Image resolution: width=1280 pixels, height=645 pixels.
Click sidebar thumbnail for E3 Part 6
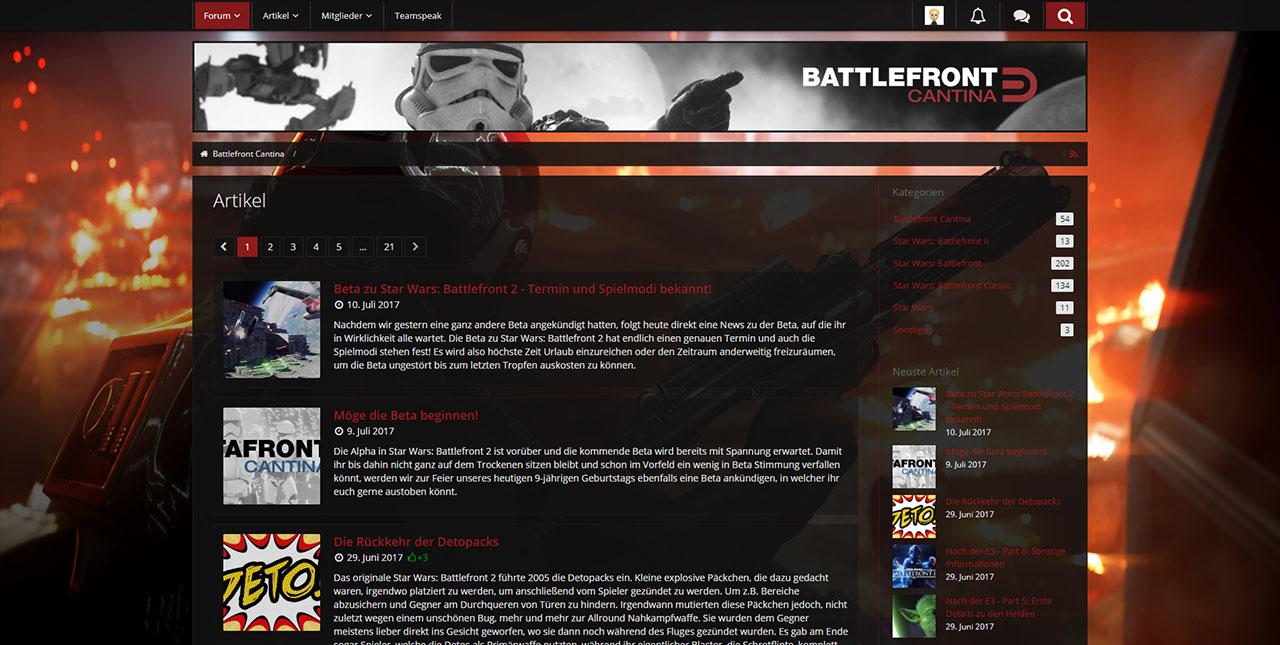coord(914,567)
